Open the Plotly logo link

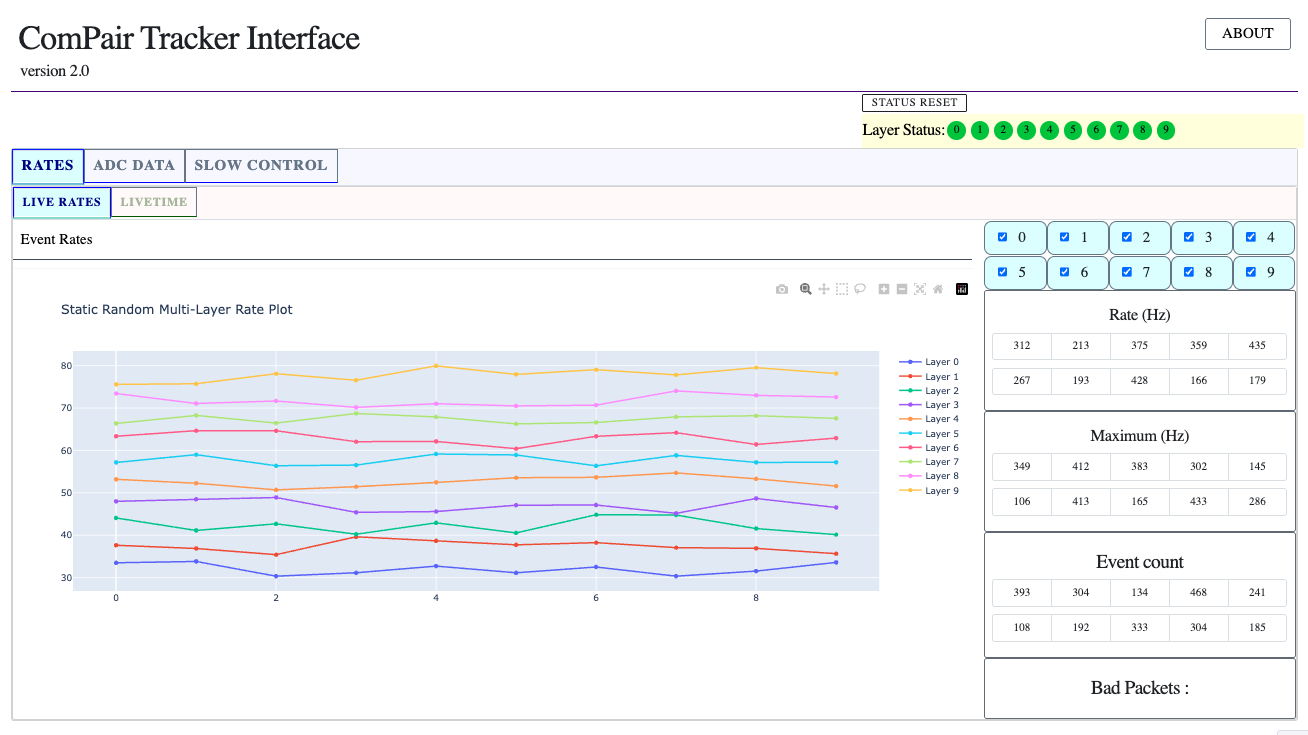[962, 289]
